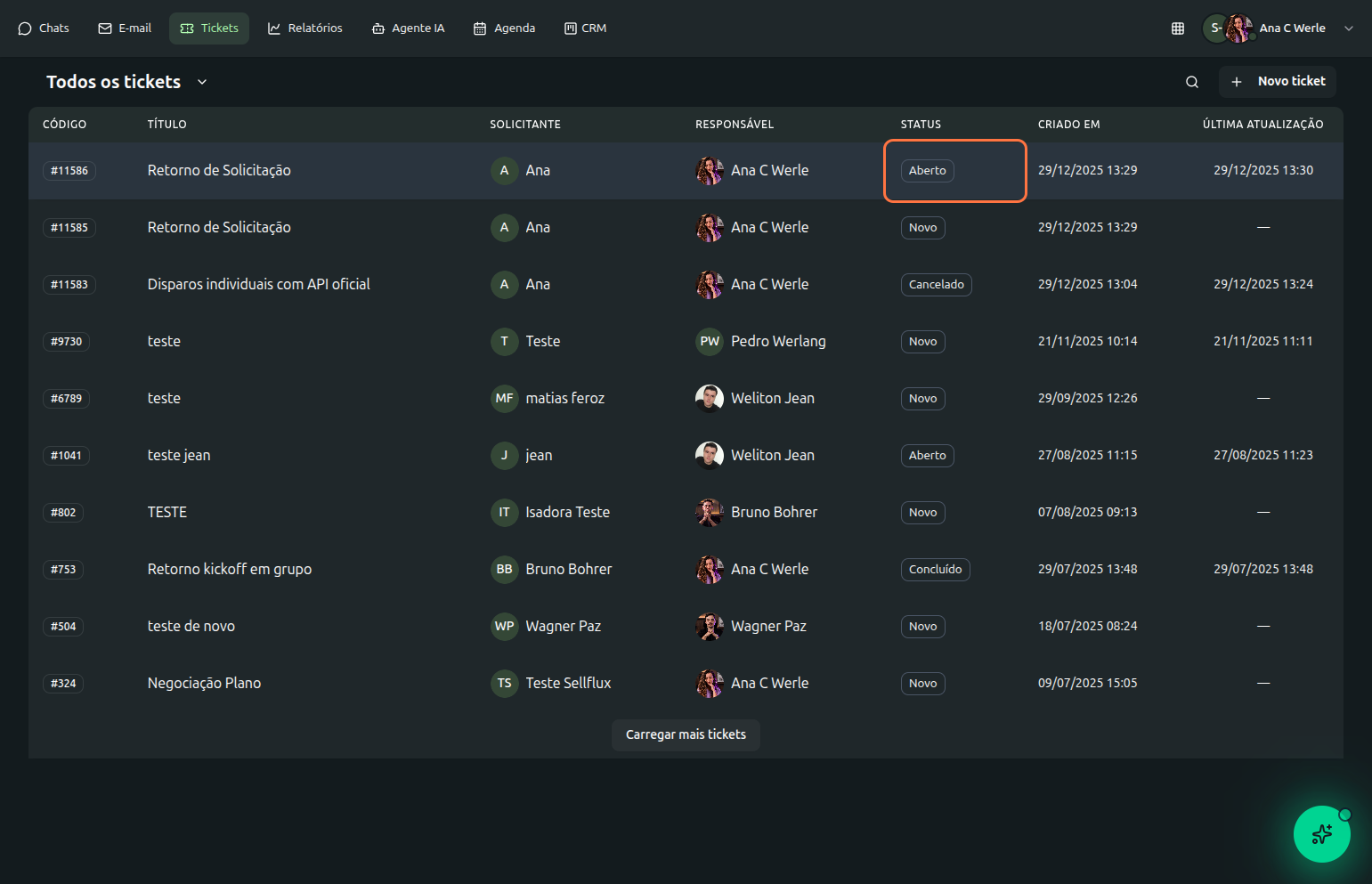Click Ana C Werle's profile avatar in header

1238,28
